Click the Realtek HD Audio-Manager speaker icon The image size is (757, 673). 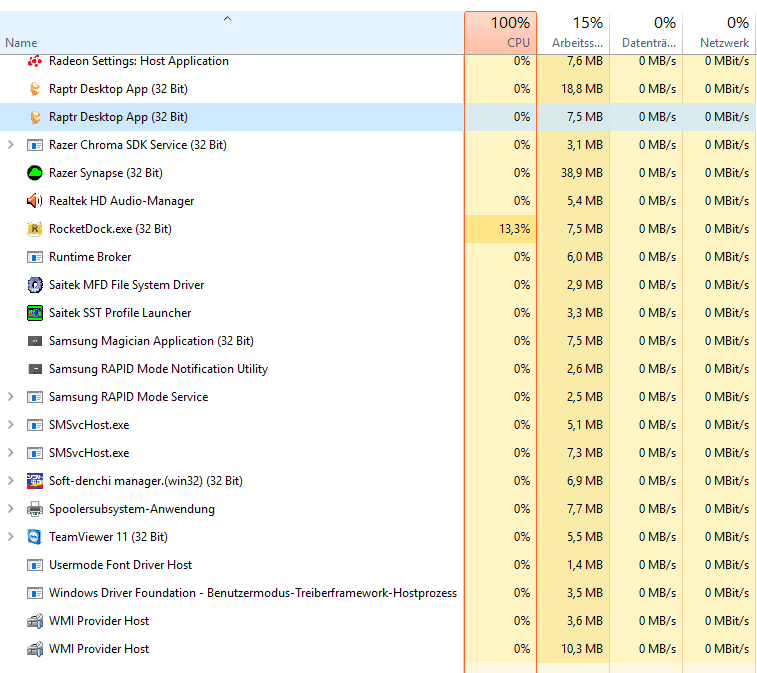click(x=35, y=201)
